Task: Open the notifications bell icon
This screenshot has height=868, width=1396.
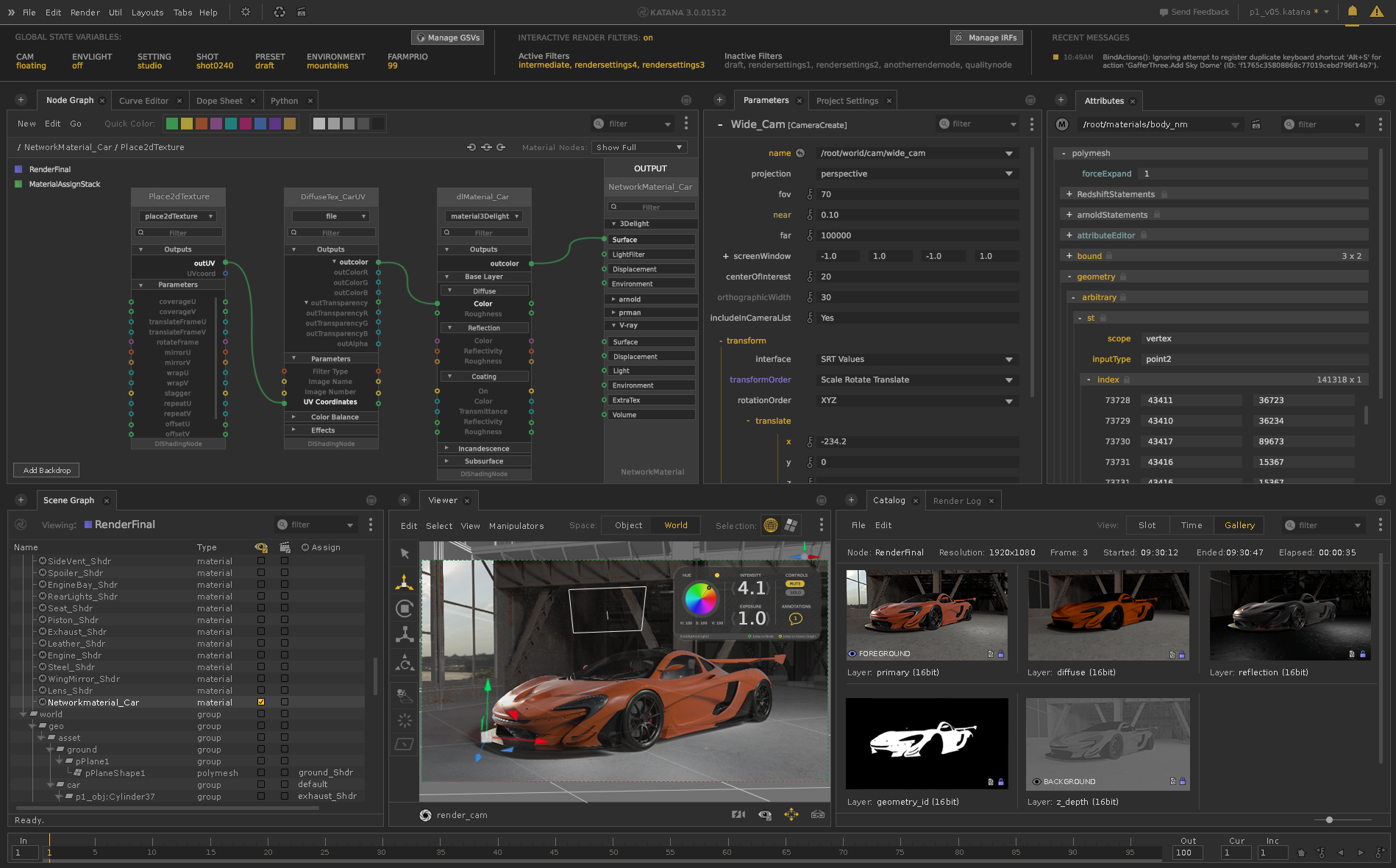Action: [x=1352, y=12]
